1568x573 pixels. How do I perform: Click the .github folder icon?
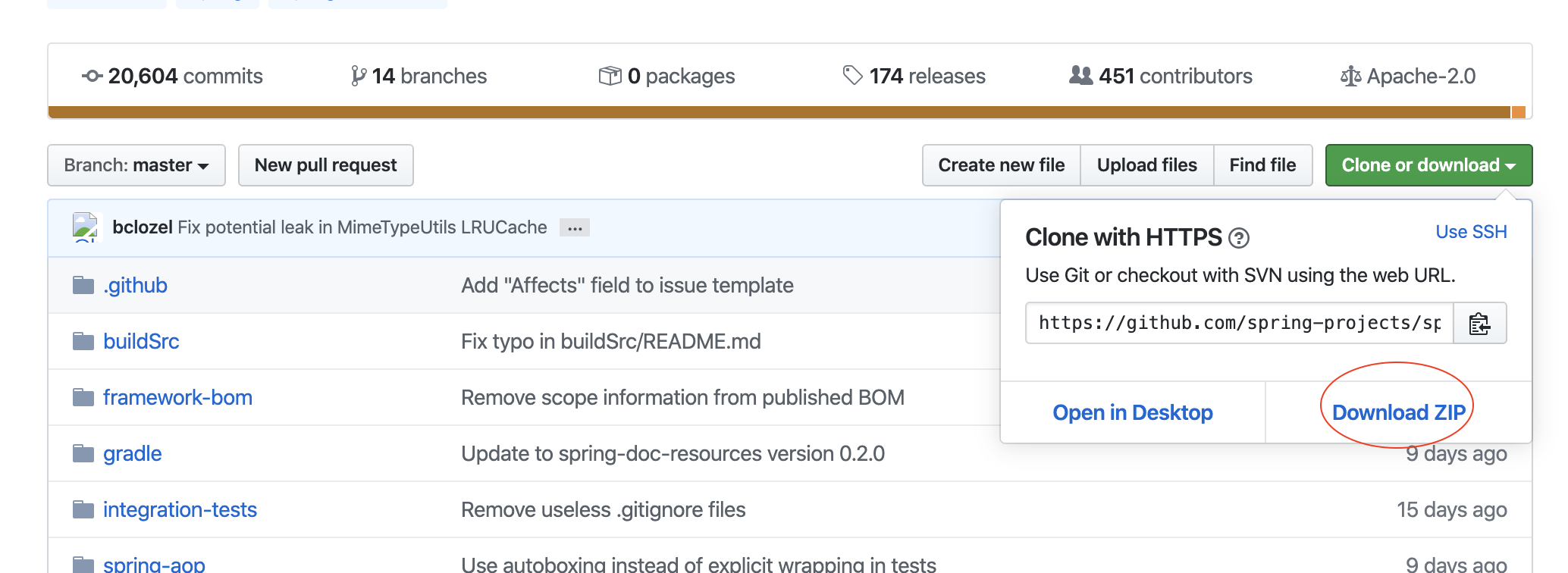[x=83, y=285]
